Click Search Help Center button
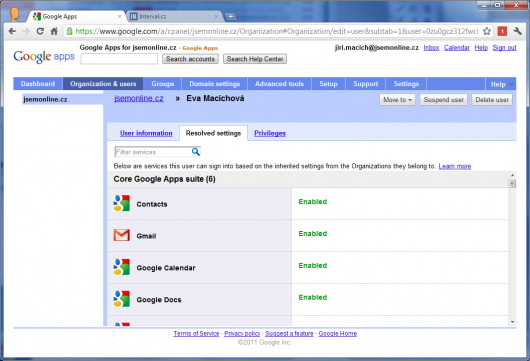Screen dimensions: 530x361 click(x=255, y=59)
